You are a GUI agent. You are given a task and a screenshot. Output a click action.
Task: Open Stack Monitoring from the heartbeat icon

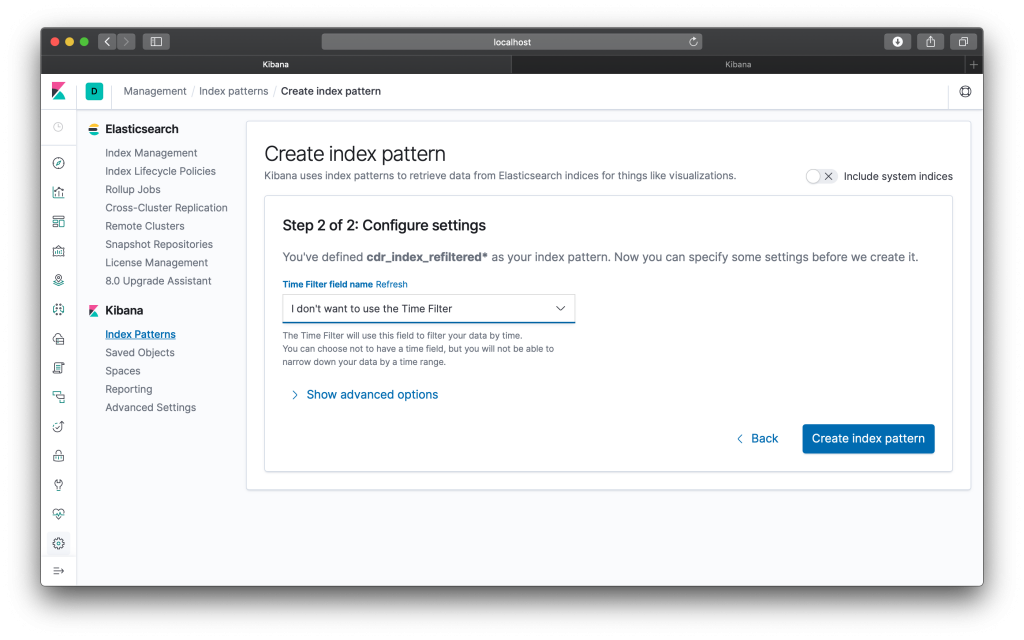pyautogui.click(x=59, y=514)
